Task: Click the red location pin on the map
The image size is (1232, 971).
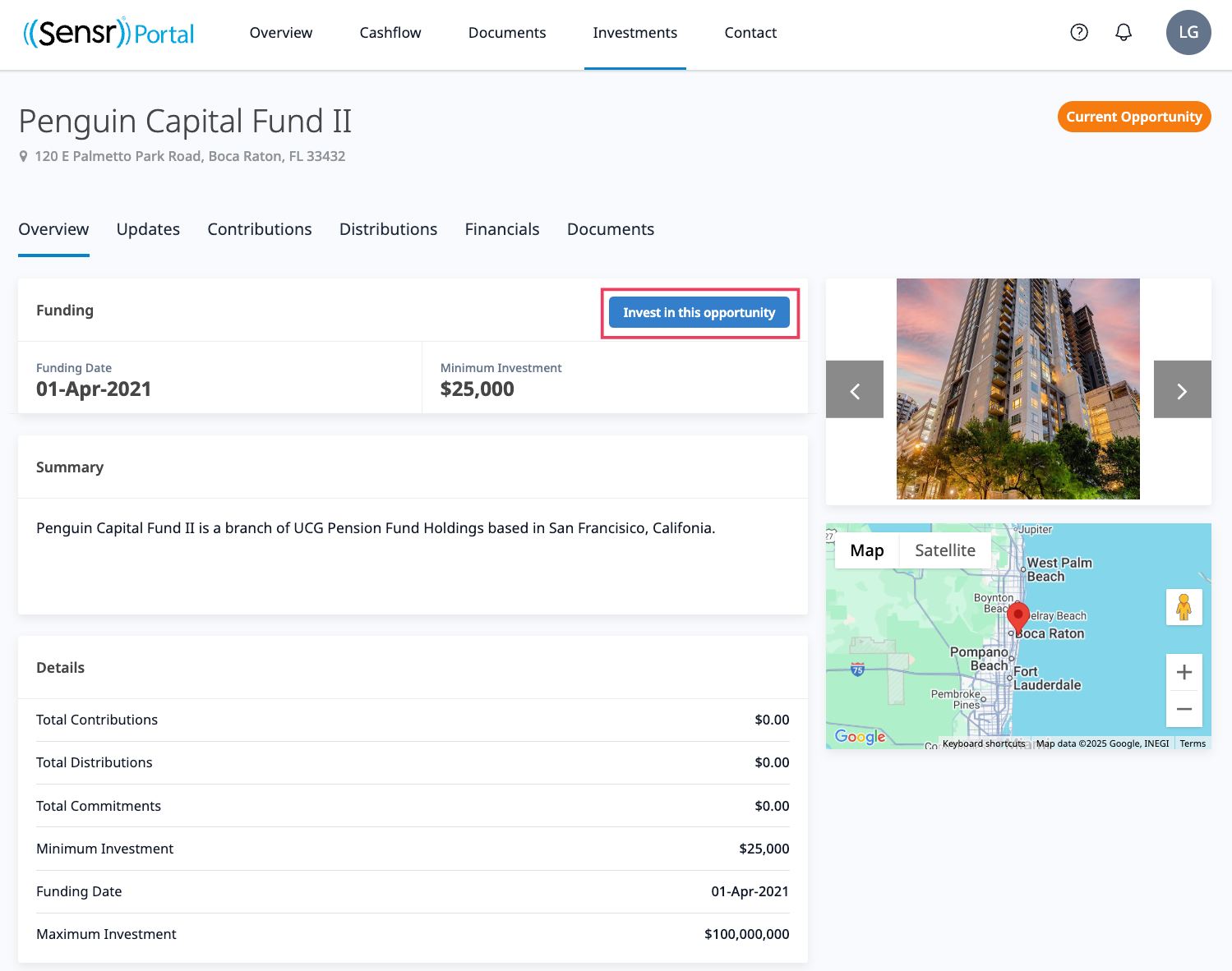Action: click(1018, 617)
